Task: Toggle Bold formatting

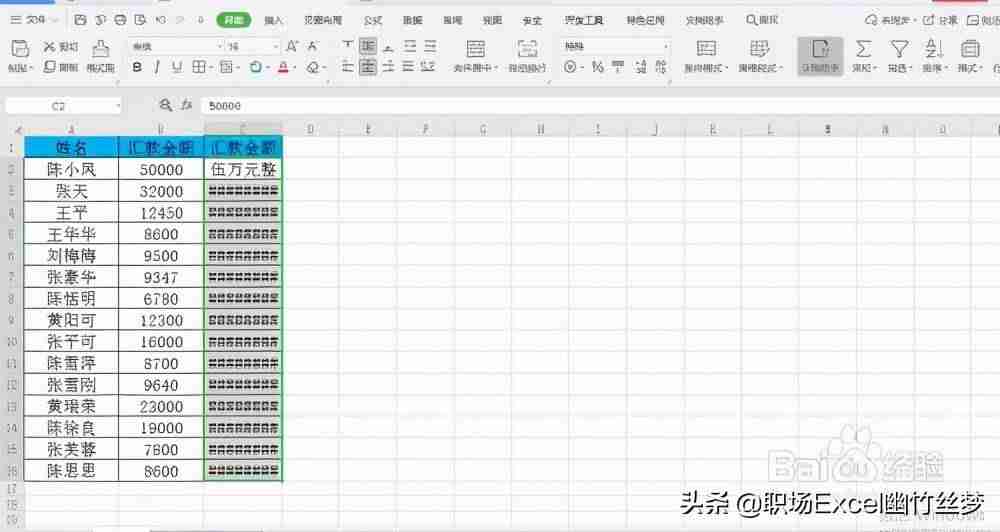Action: tap(136, 67)
